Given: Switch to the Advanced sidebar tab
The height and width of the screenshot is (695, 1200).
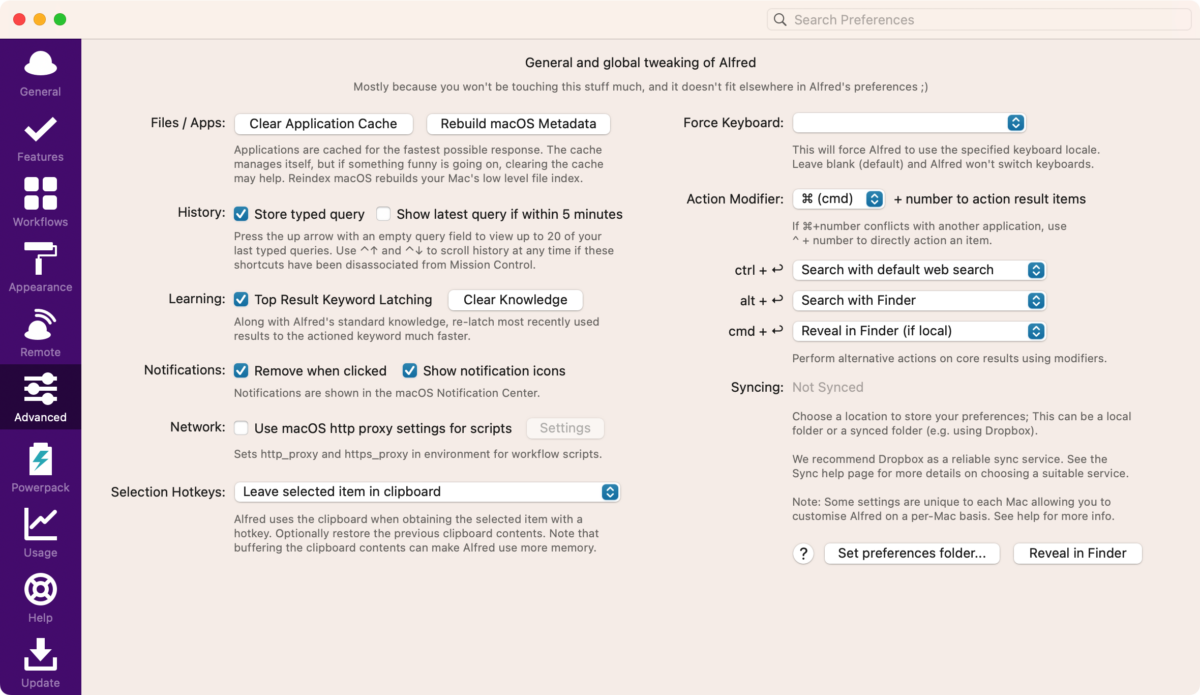Looking at the screenshot, I should coord(40,397).
